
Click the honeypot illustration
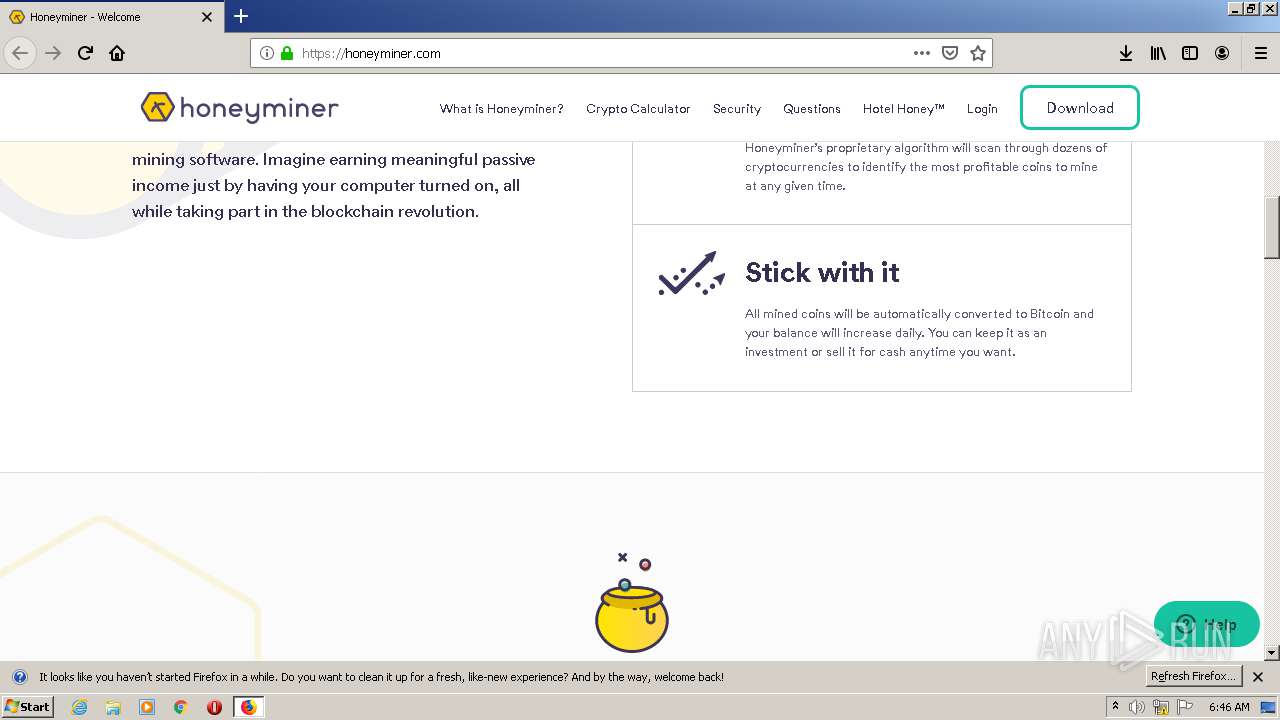click(631, 602)
